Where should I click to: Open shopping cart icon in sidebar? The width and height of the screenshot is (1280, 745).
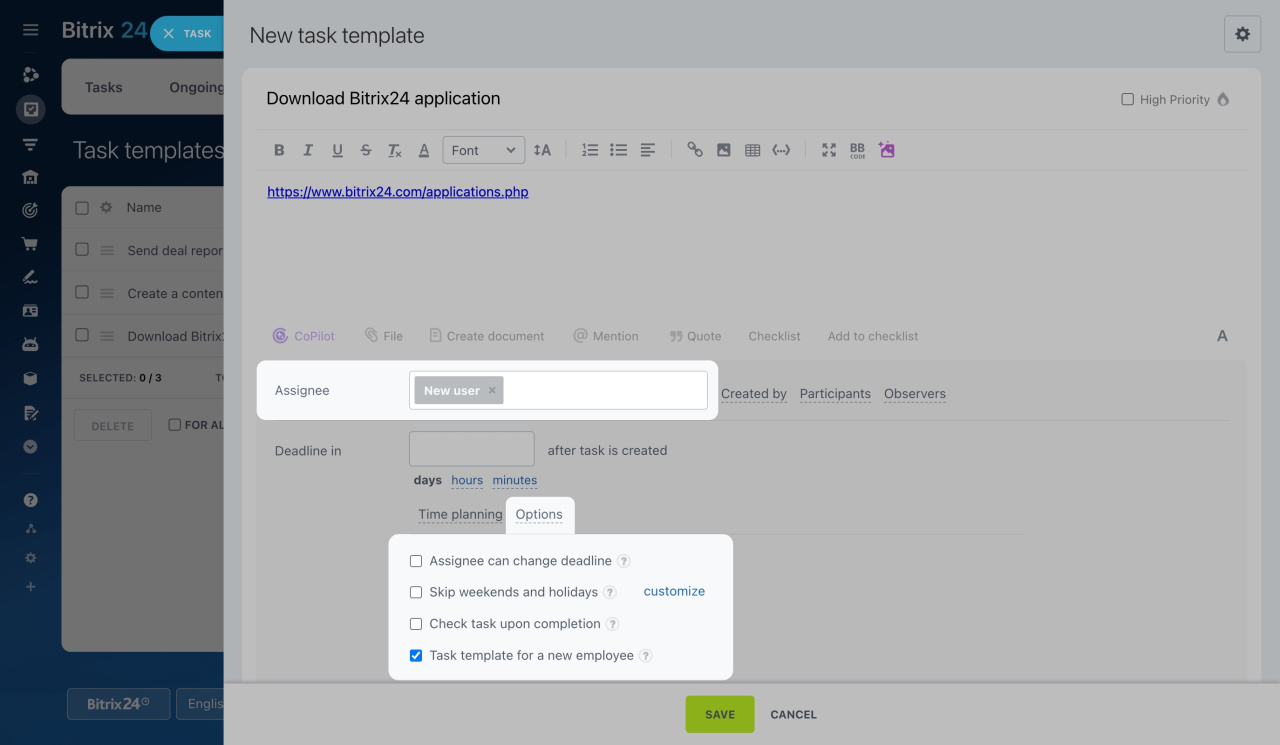click(31, 244)
